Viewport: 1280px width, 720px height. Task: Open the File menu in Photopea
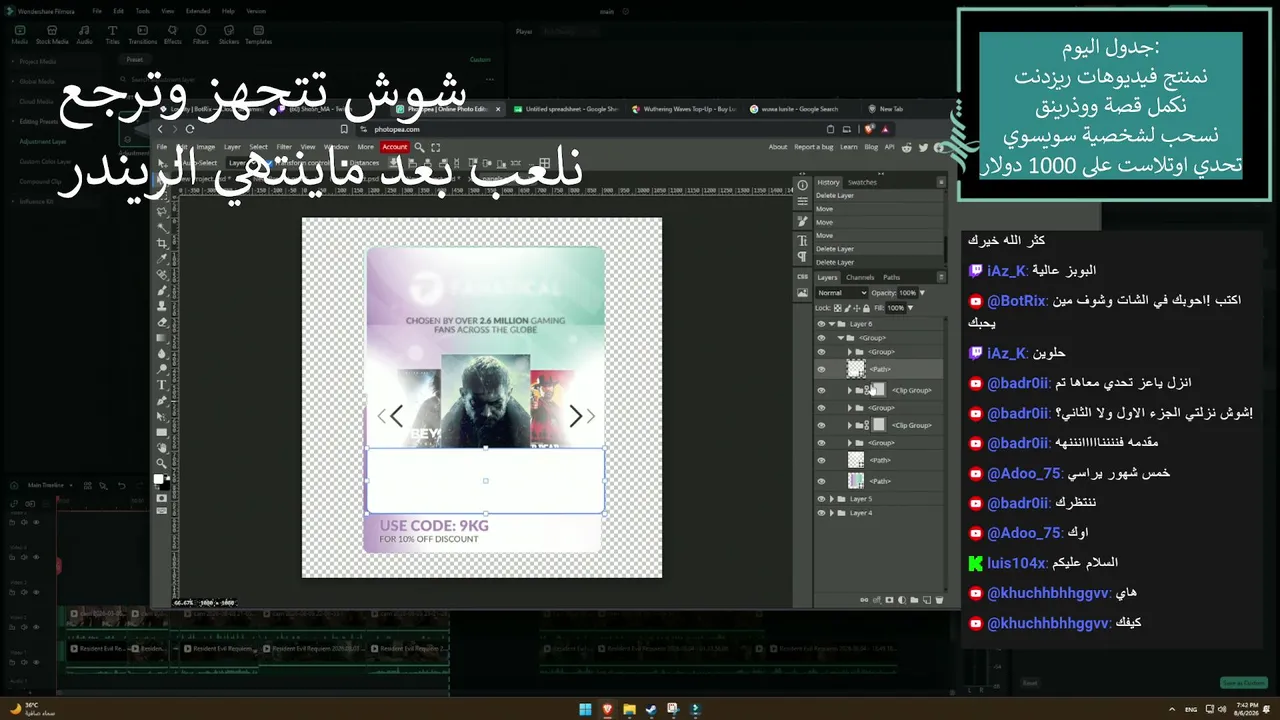coord(162,147)
